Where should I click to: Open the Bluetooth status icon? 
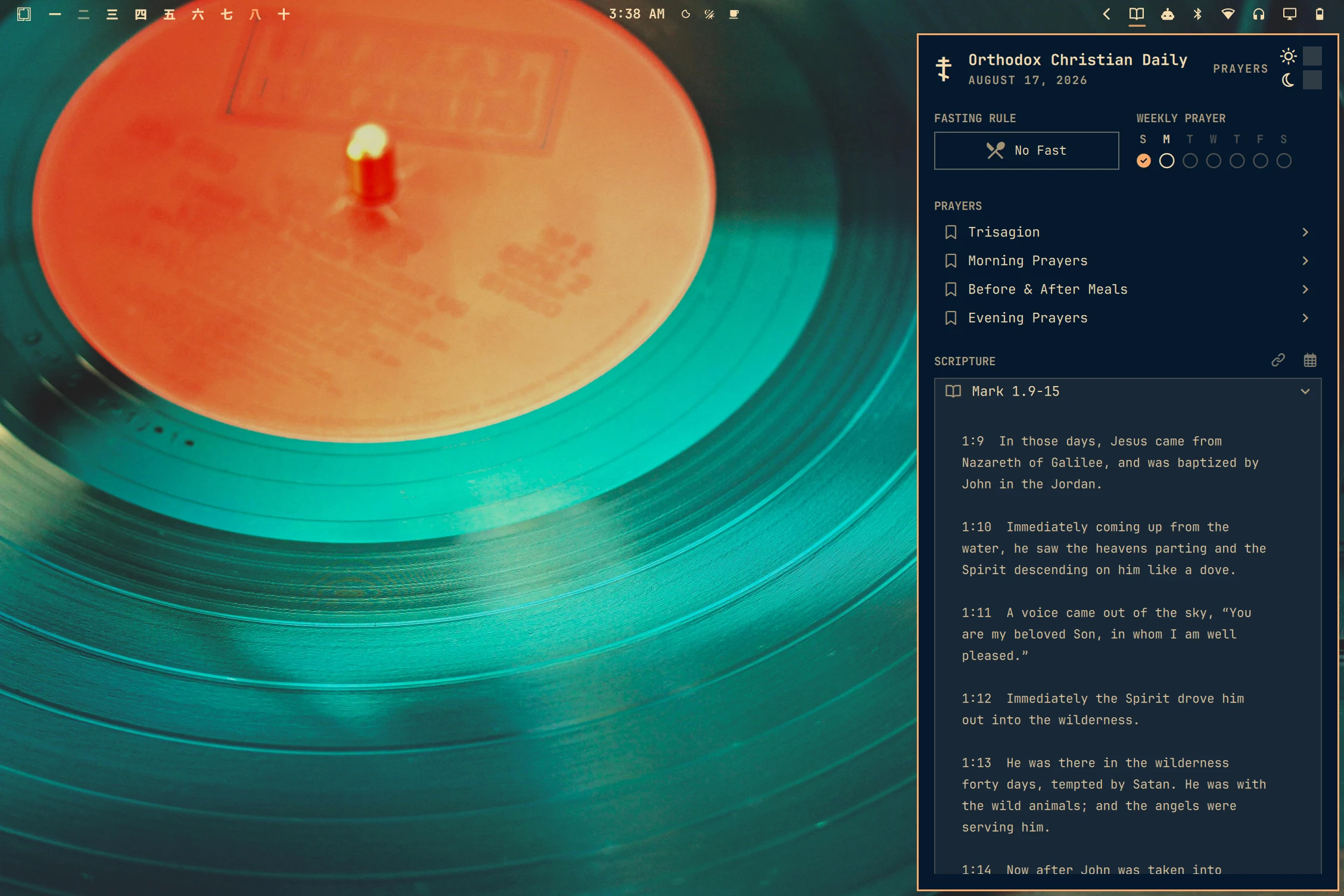click(1197, 14)
